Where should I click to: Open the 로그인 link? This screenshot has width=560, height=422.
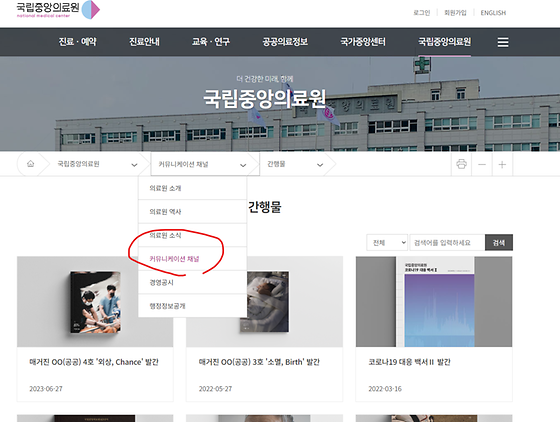pos(422,13)
